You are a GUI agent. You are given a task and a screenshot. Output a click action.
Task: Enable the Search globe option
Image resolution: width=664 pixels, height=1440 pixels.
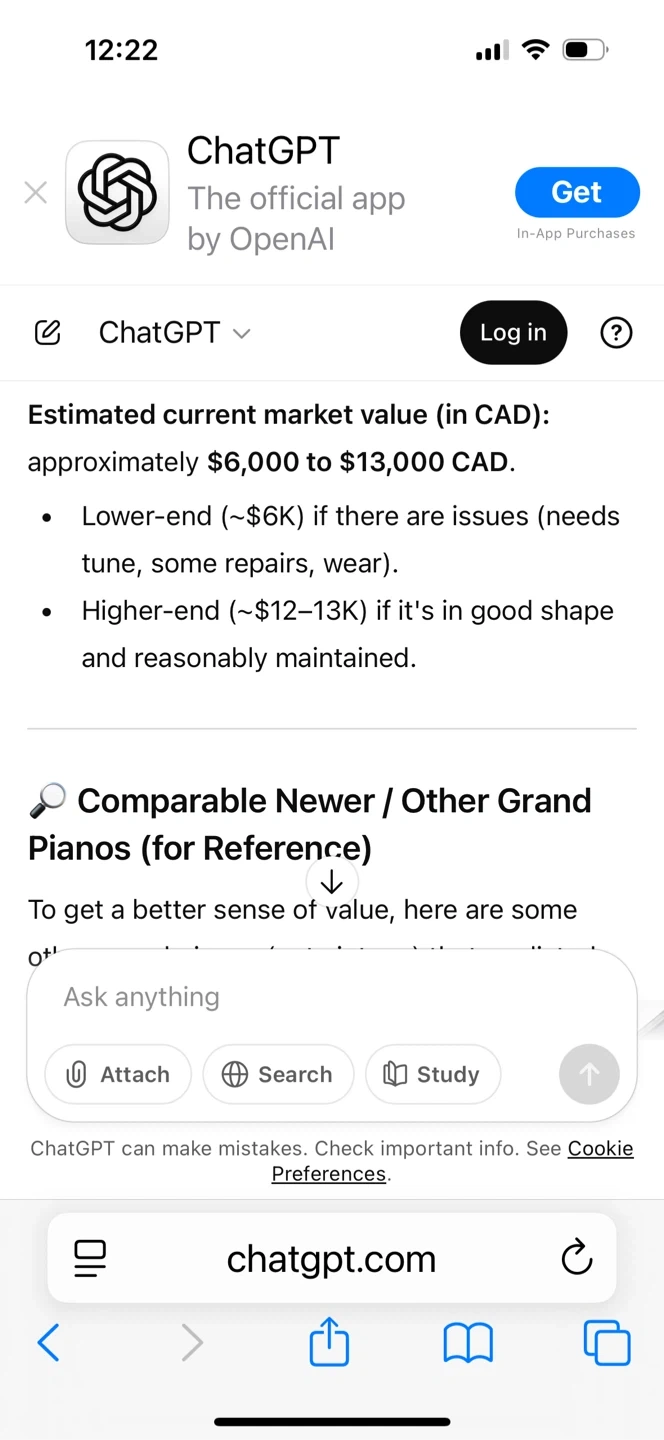point(278,1074)
